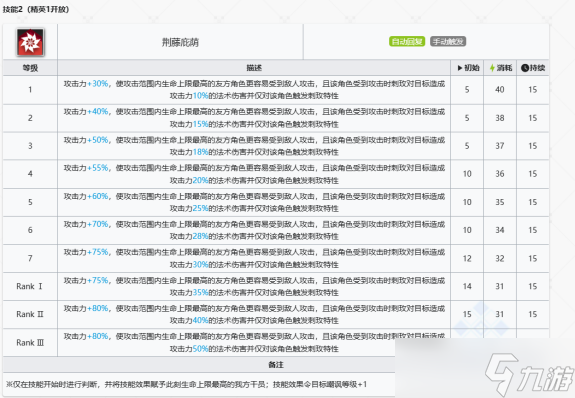Click the level 7 row label
The height and width of the screenshot is (398, 575).
tap(30, 258)
